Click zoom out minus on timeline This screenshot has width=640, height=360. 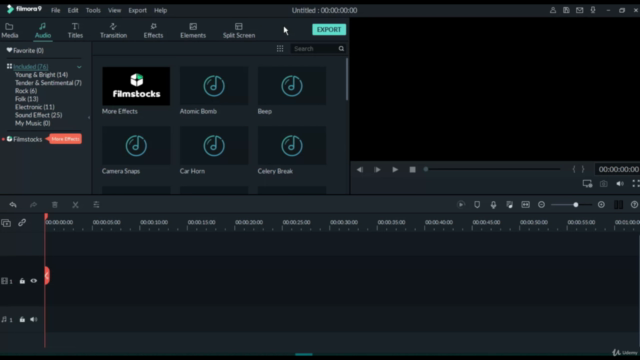(x=541, y=204)
